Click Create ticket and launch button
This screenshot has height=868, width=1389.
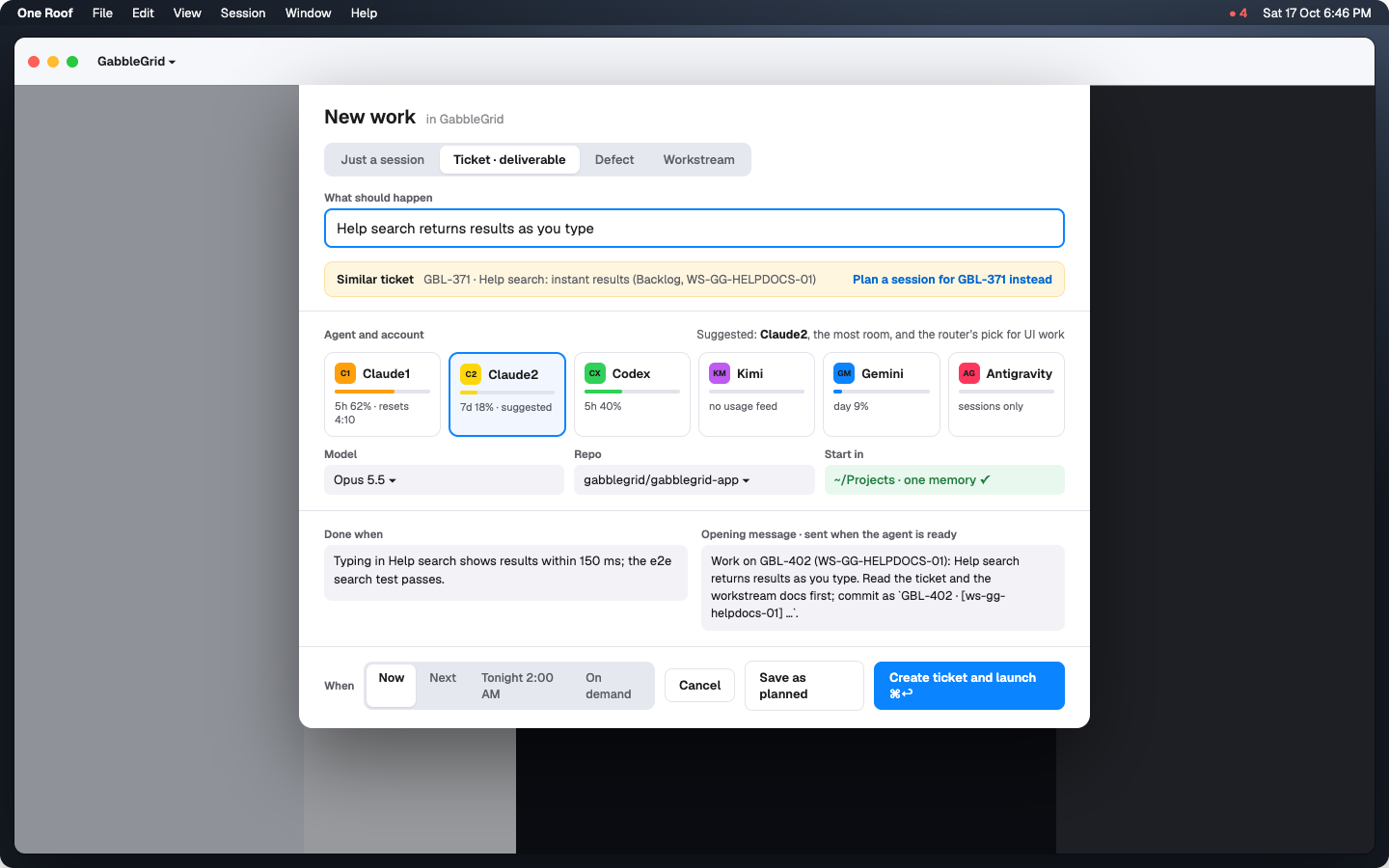969,686
